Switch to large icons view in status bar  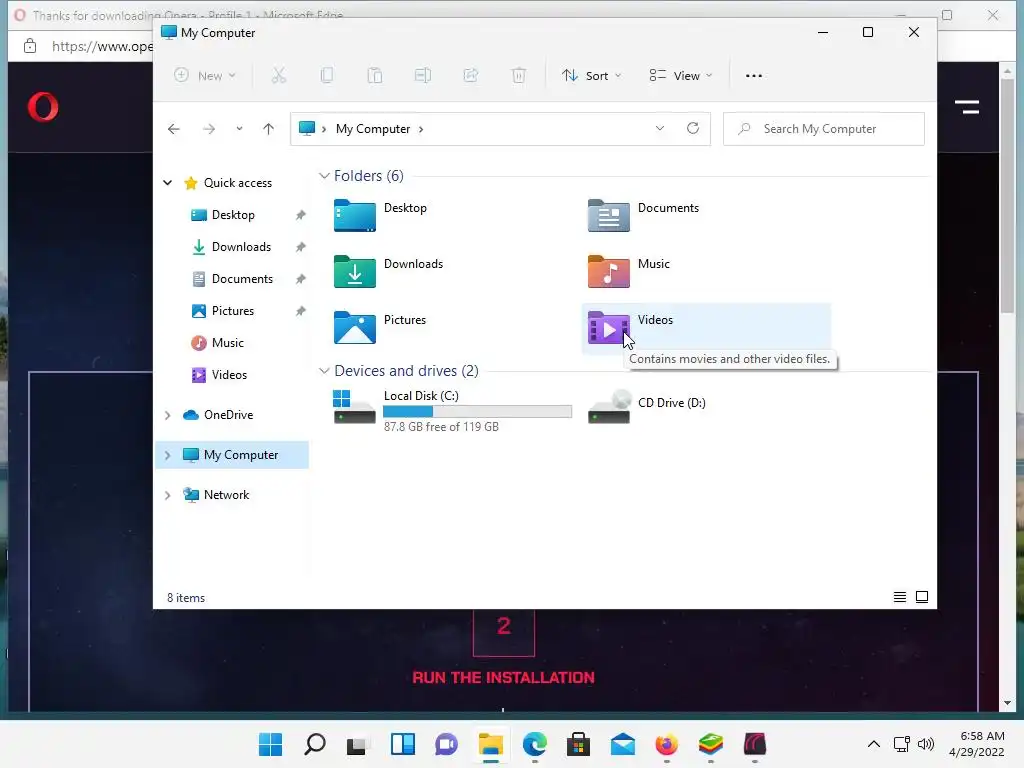pyautogui.click(x=922, y=597)
